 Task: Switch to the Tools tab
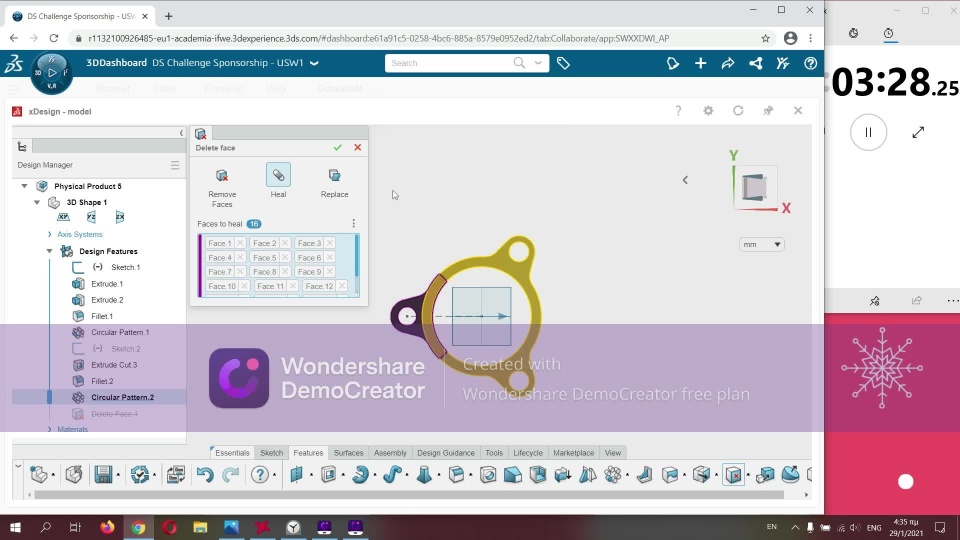coord(494,453)
